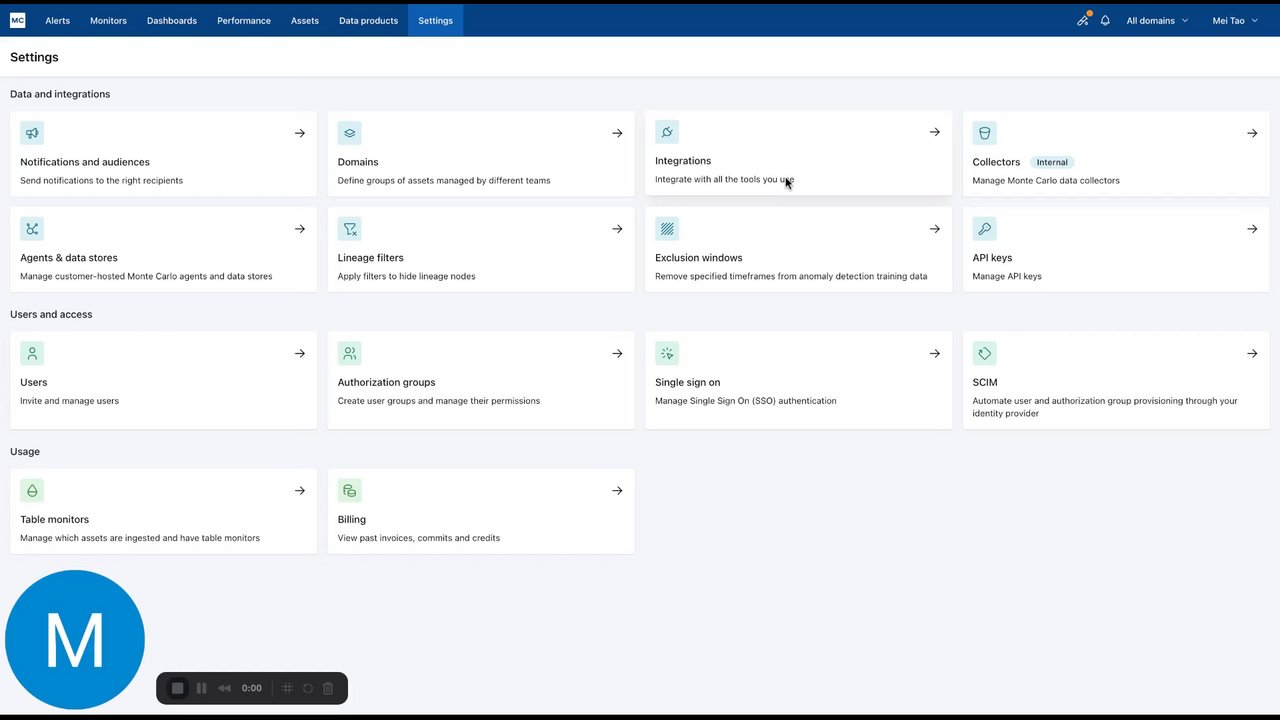Click the arrow on the SCIM card
Image resolution: width=1280 pixels, height=720 pixels.
pyautogui.click(x=1252, y=353)
